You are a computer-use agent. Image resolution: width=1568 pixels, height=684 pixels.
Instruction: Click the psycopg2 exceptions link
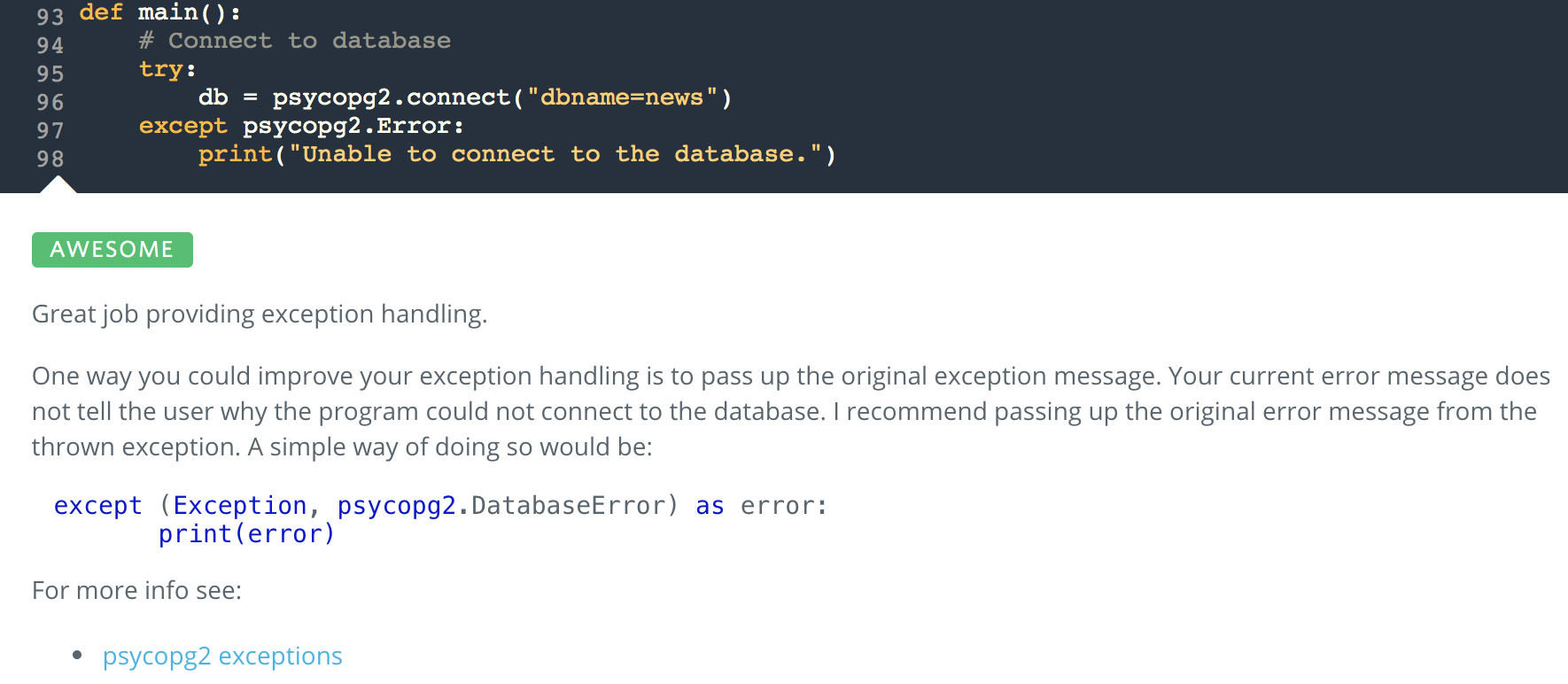point(222,657)
